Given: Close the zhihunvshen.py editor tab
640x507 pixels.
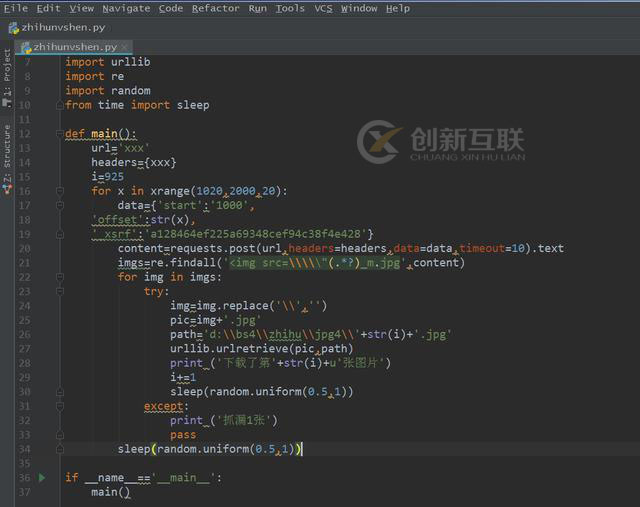Looking at the screenshot, I should coord(124,47).
